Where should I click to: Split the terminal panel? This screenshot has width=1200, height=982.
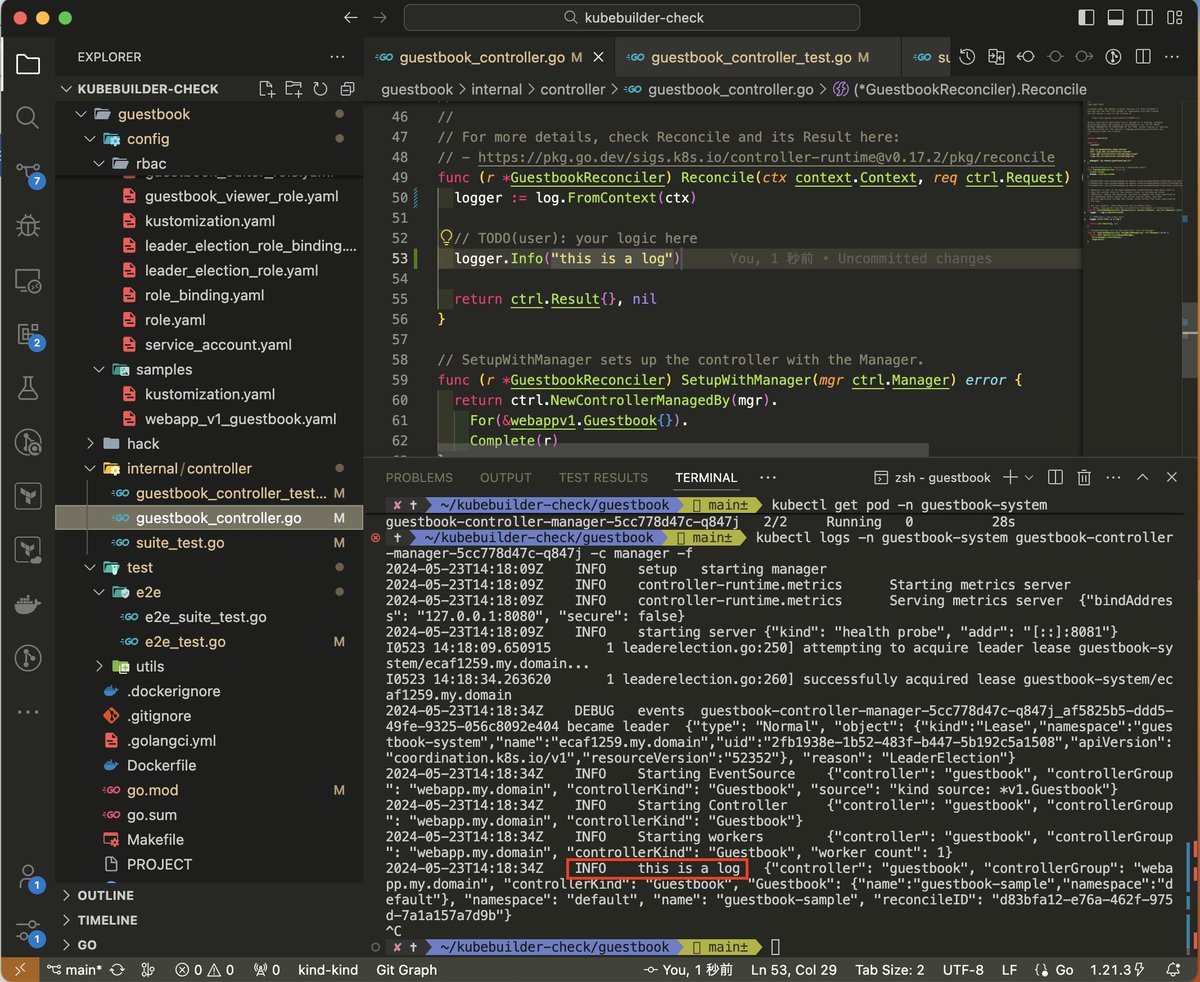tap(1055, 478)
